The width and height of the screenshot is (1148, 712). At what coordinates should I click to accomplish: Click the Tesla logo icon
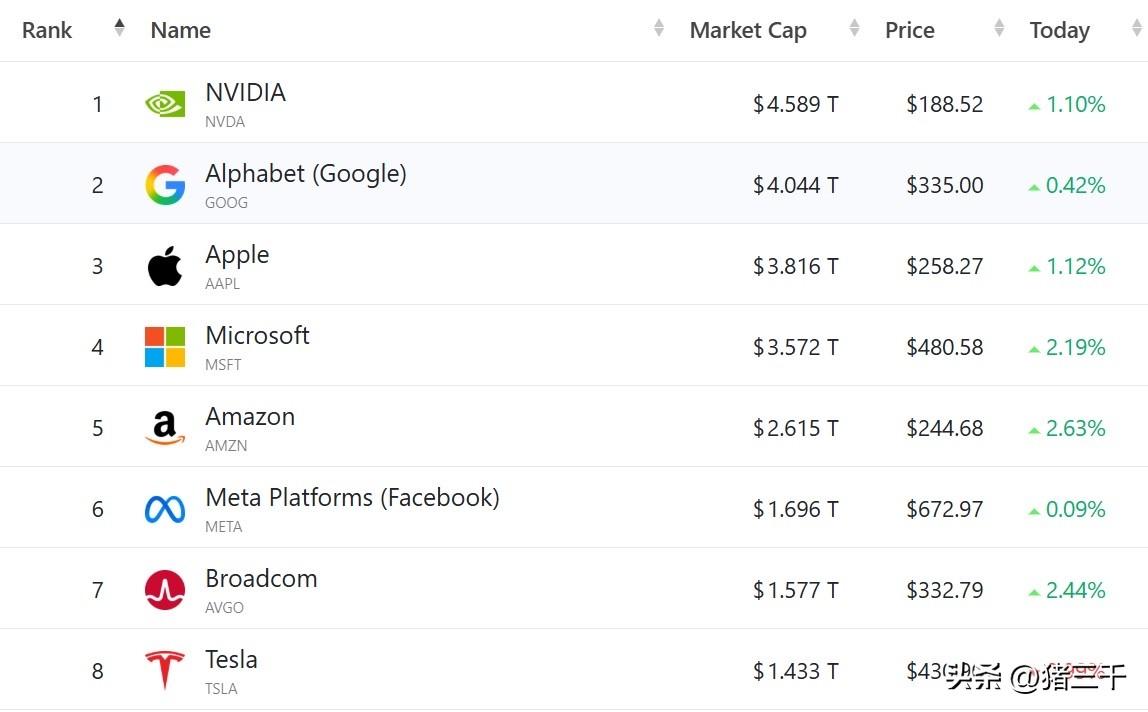pyautogui.click(x=165, y=670)
